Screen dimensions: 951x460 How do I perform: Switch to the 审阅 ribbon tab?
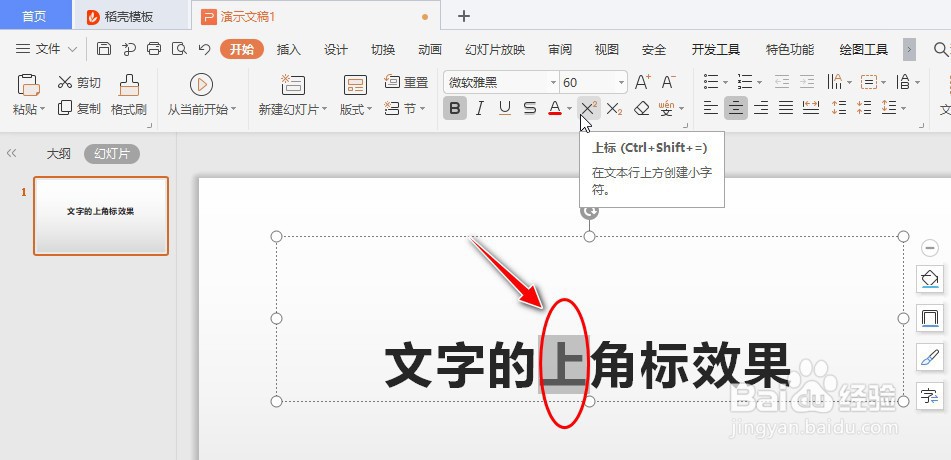click(x=560, y=49)
